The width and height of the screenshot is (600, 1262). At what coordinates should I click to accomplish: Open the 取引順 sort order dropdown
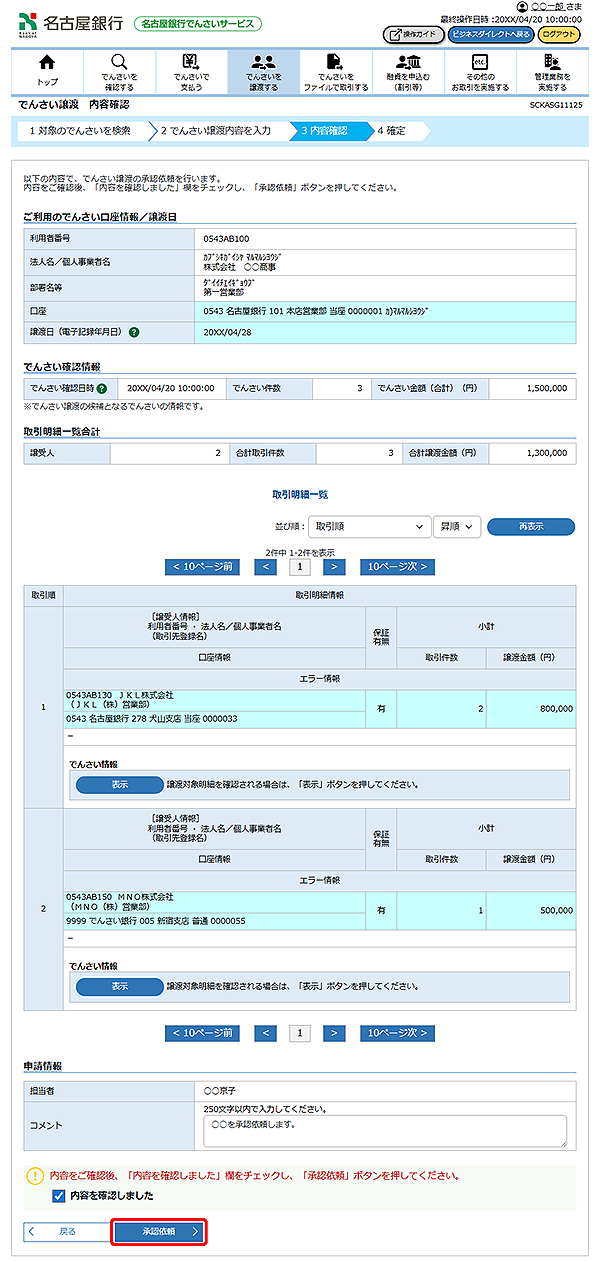coord(368,526)
